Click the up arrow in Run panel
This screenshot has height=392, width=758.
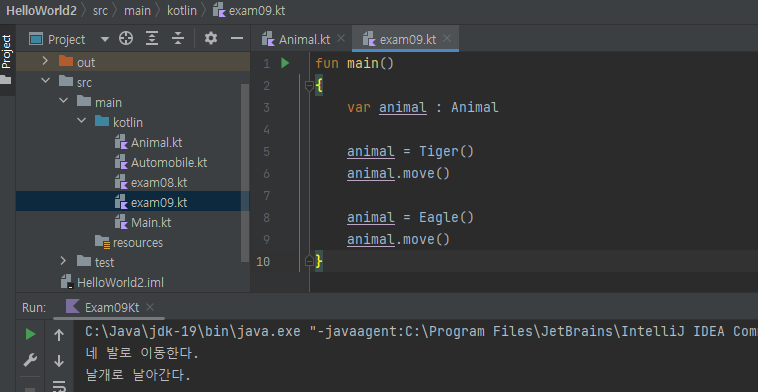pos(58,334)
